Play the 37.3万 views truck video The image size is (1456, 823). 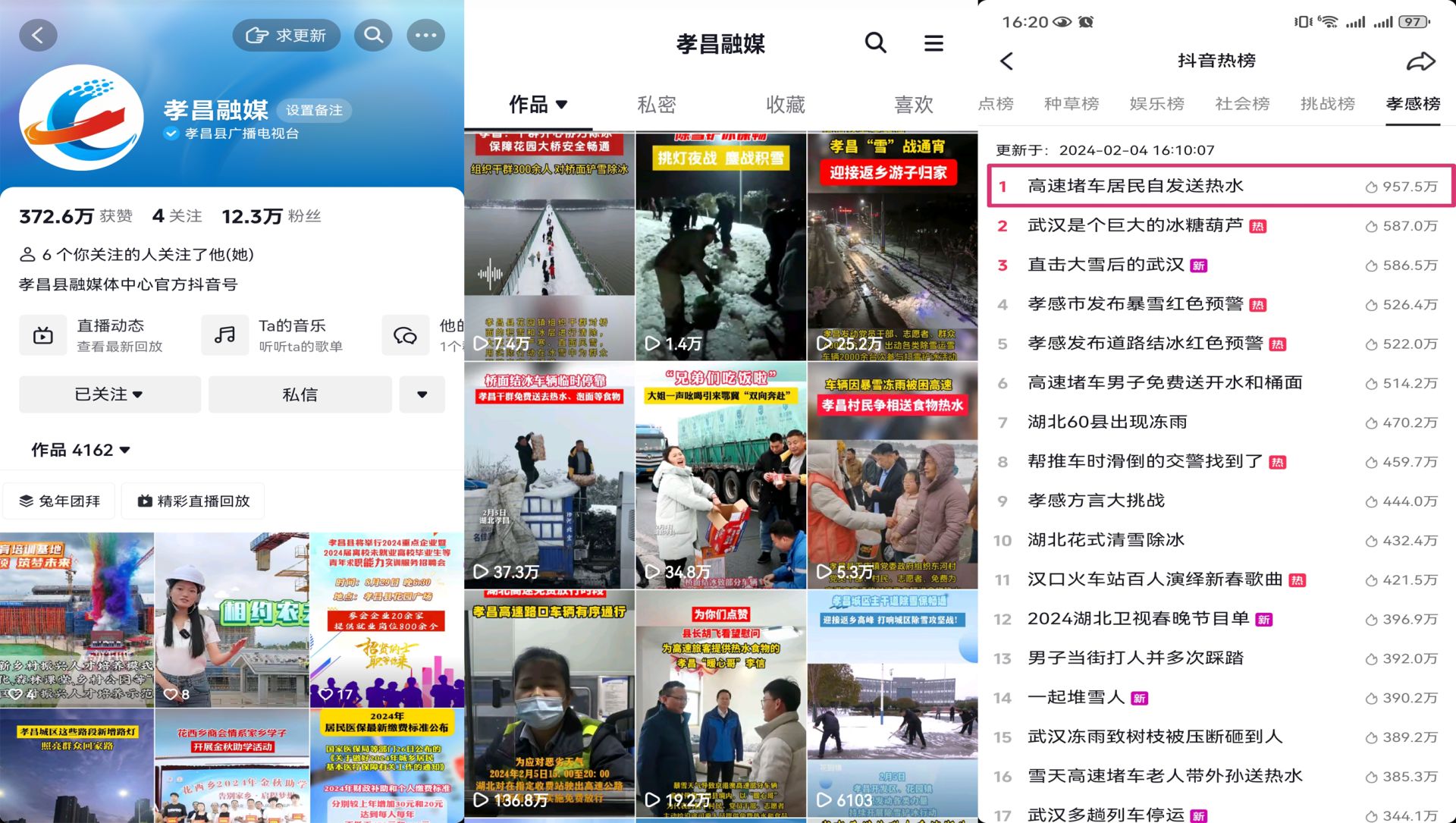tap(550, 475)
